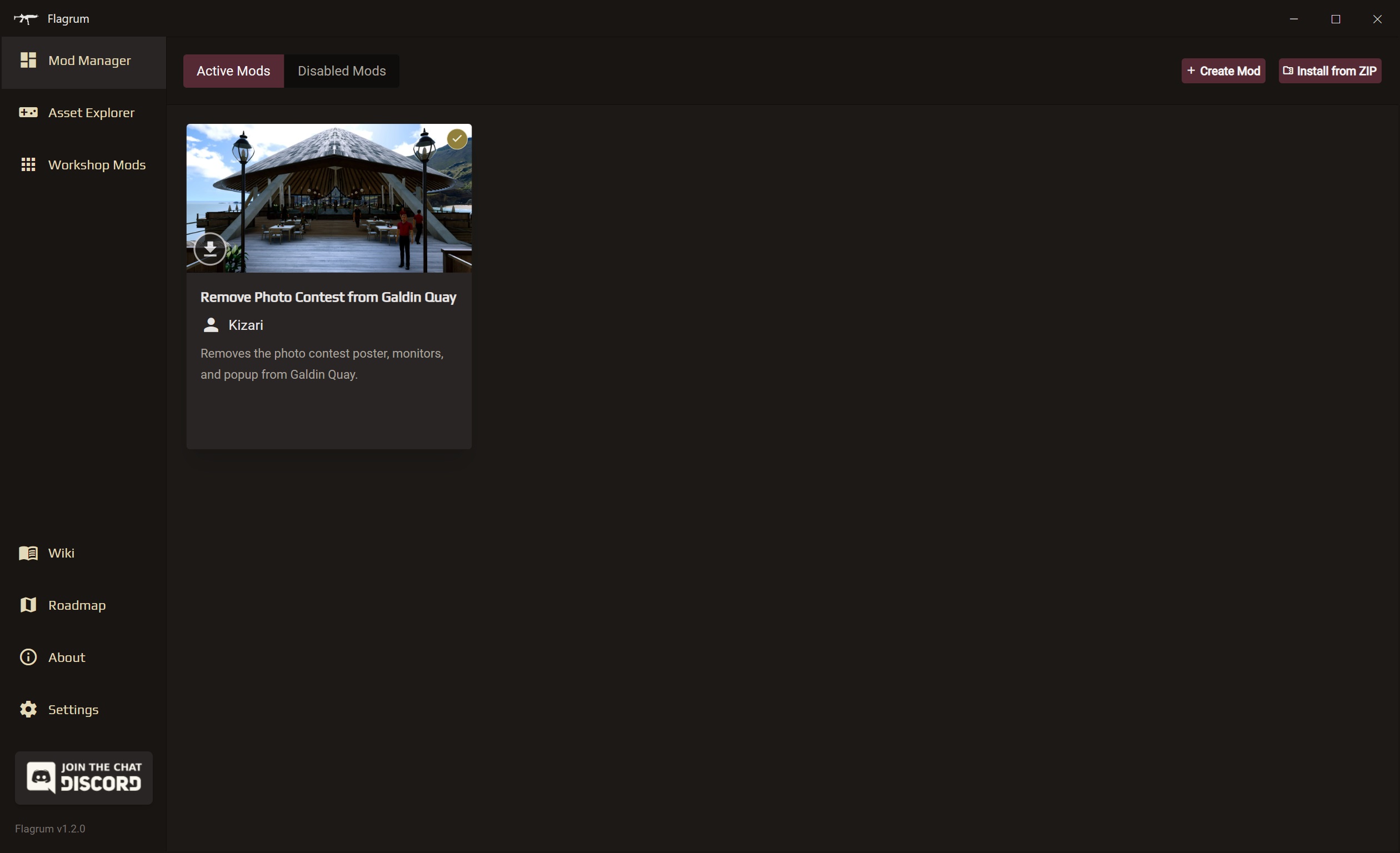Click Install from ZIP button

pos(1329,71)
